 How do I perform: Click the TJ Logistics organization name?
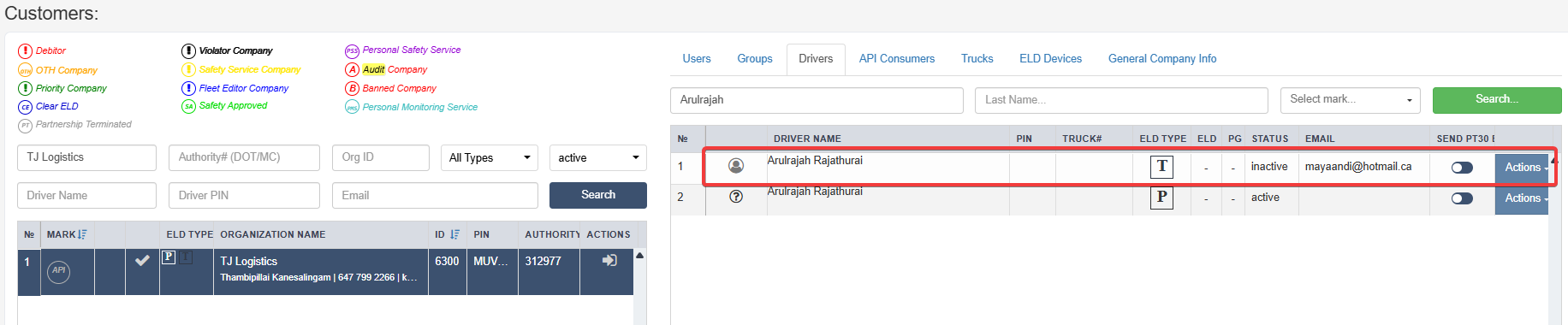[x=248, y=261]
